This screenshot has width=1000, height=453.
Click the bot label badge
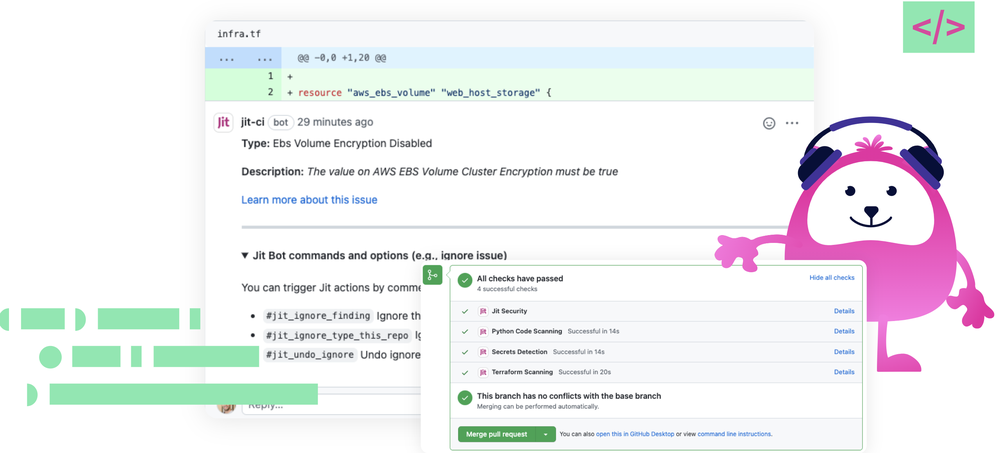(x=281, y=122)
